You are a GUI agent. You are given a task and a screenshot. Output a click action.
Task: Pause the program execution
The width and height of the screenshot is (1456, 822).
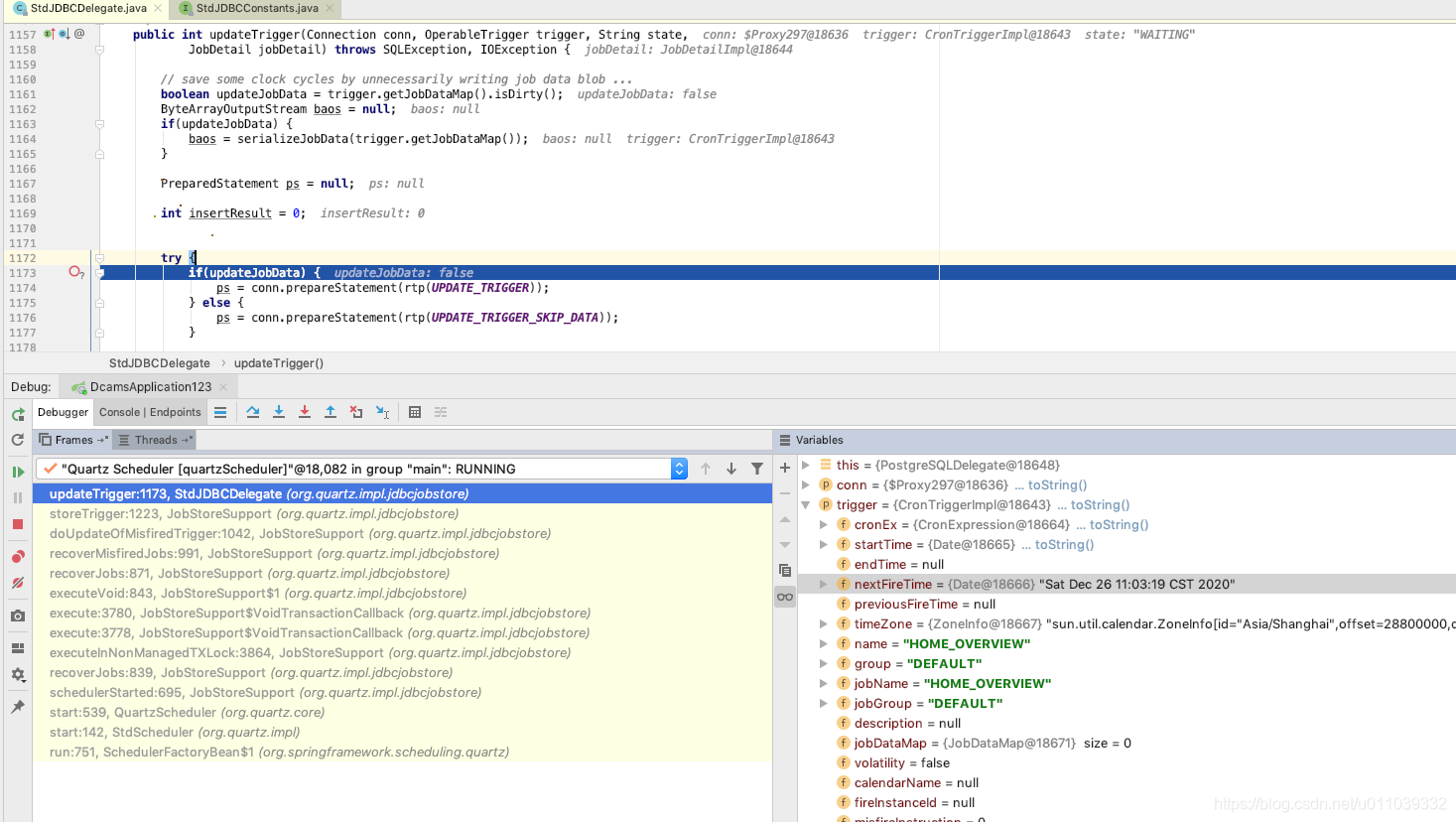pos(18,497)
